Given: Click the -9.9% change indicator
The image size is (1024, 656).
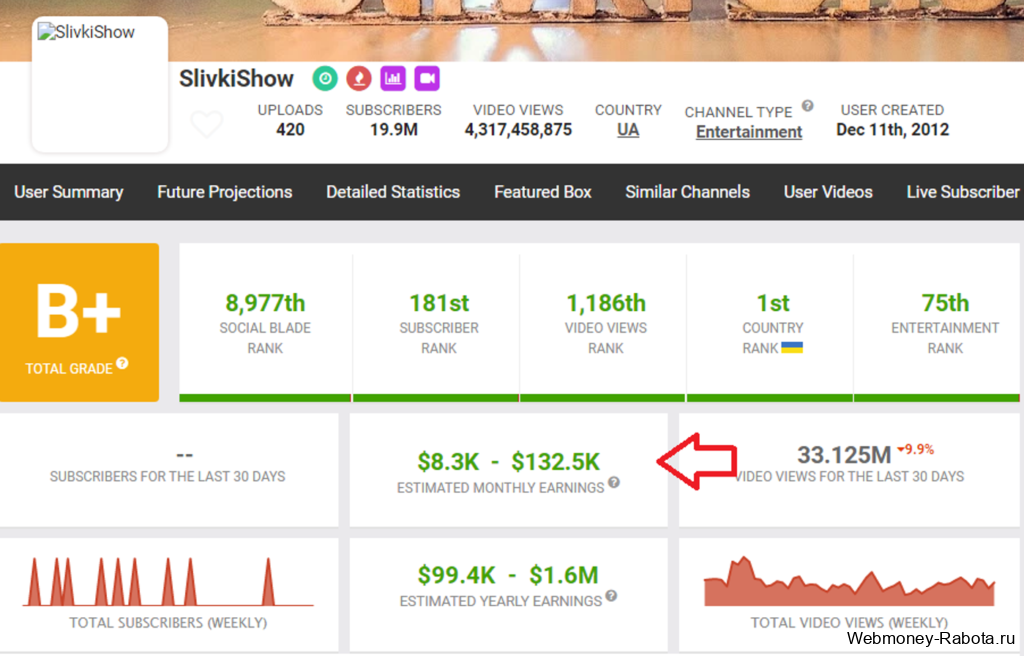Looking at the screenshot, I should coord(916,450).
